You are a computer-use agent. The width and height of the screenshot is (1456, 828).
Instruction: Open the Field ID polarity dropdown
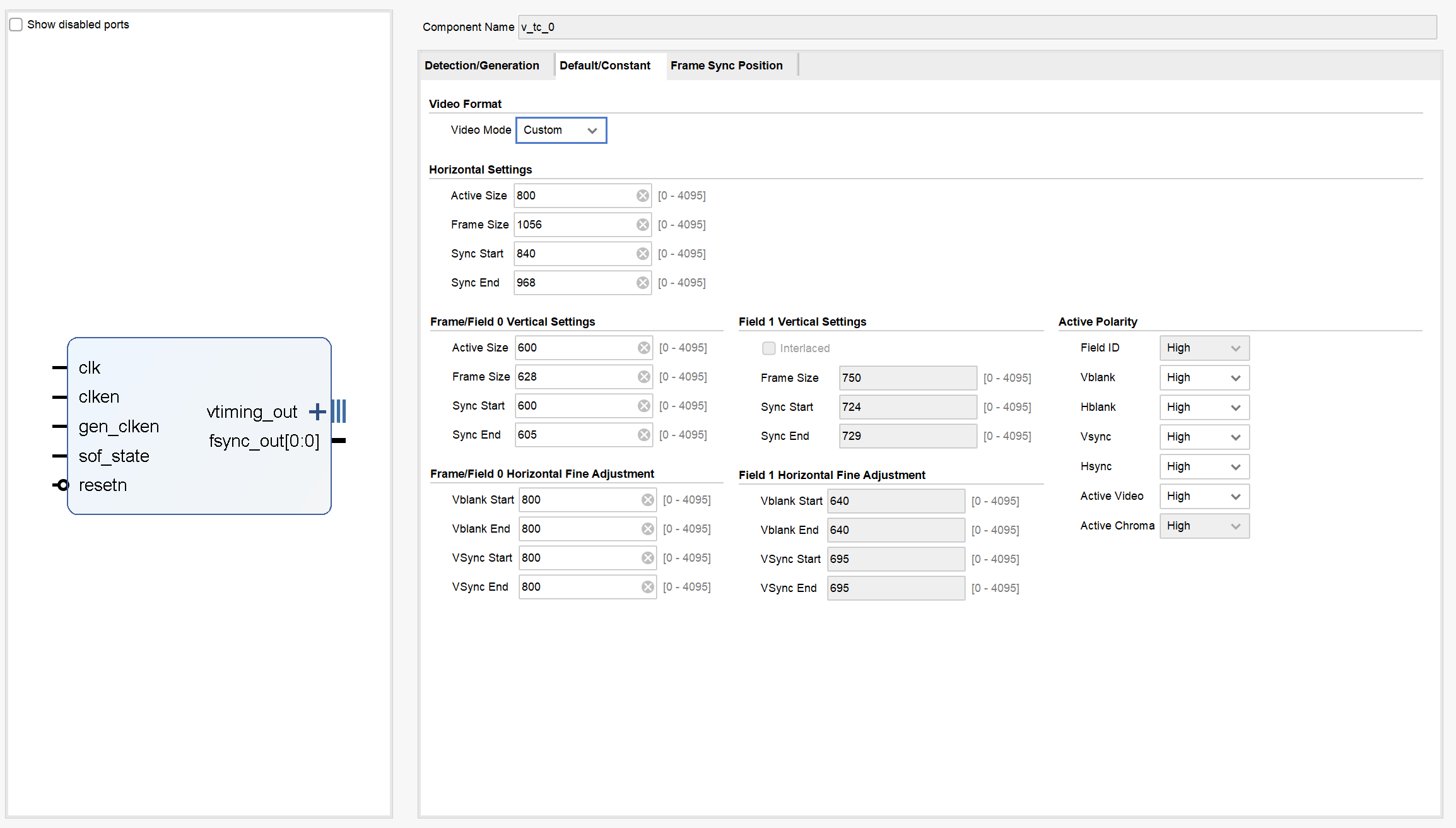1204,348
